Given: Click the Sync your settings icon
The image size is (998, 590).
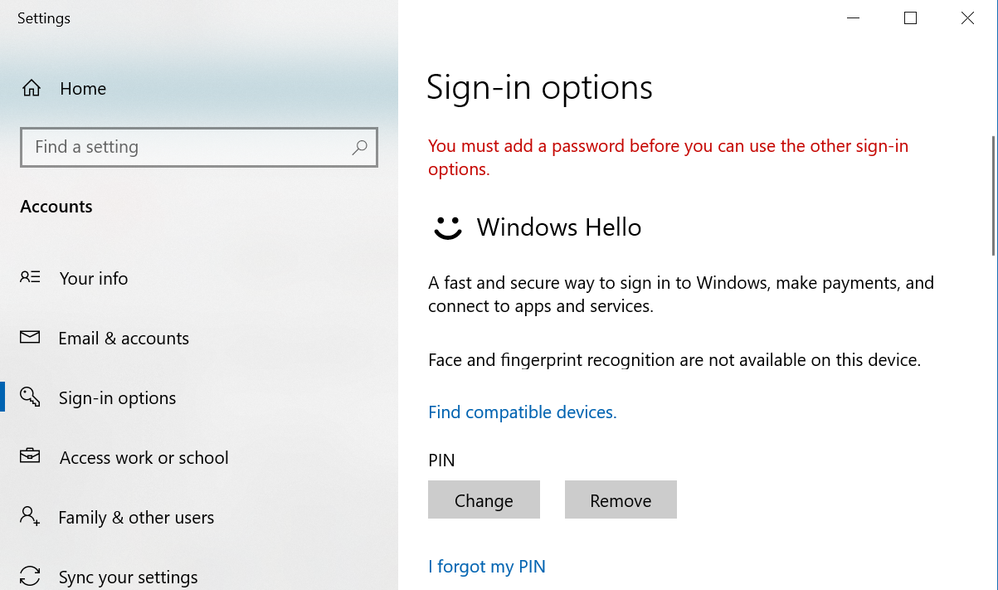Looking at the screenshot, I should pyautogui.click(x=30, y=576).
